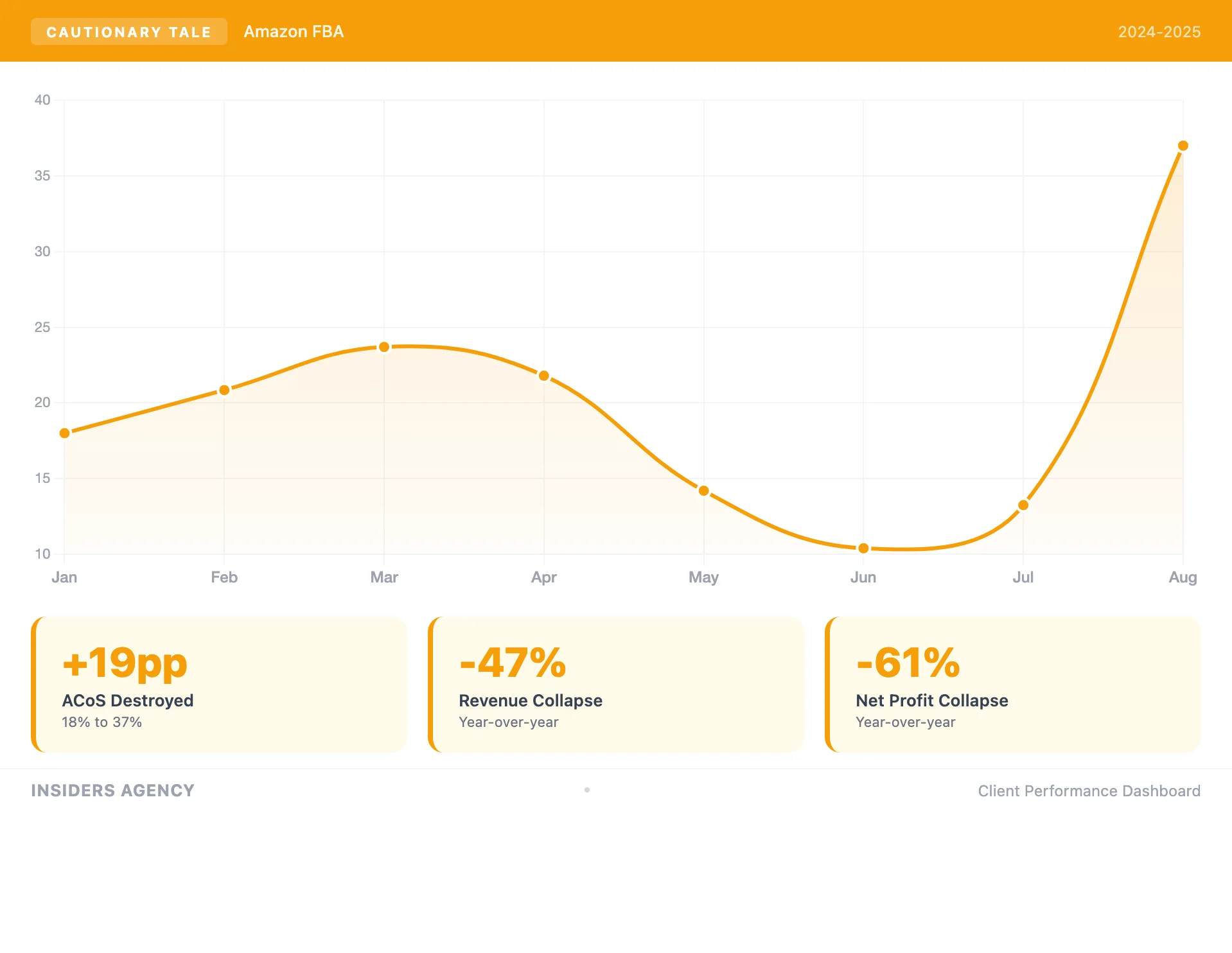Select the January data point on the chart
Image resolution: width=1232 pixels, height=953 pixels.
tap(64, 433)
